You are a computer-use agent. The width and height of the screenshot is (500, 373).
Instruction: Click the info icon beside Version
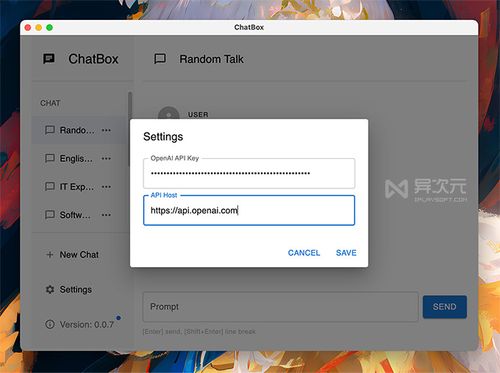[x=50, y=324]
